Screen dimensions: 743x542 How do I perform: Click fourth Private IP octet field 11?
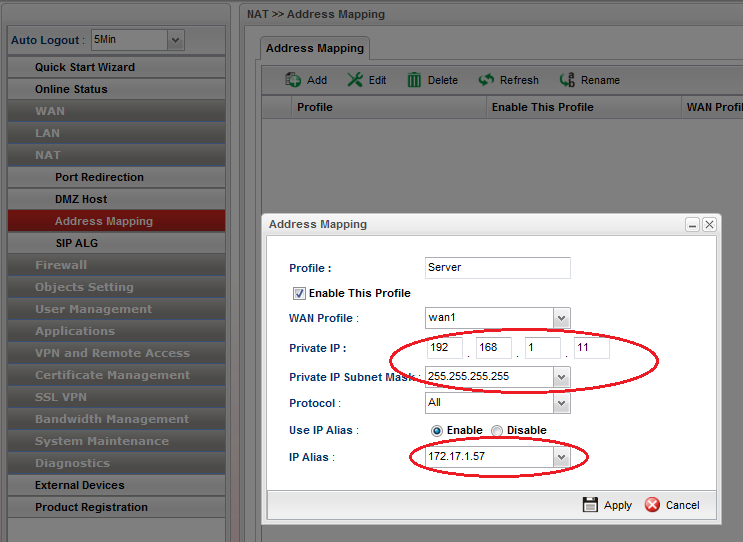click(x=592, y=348)
